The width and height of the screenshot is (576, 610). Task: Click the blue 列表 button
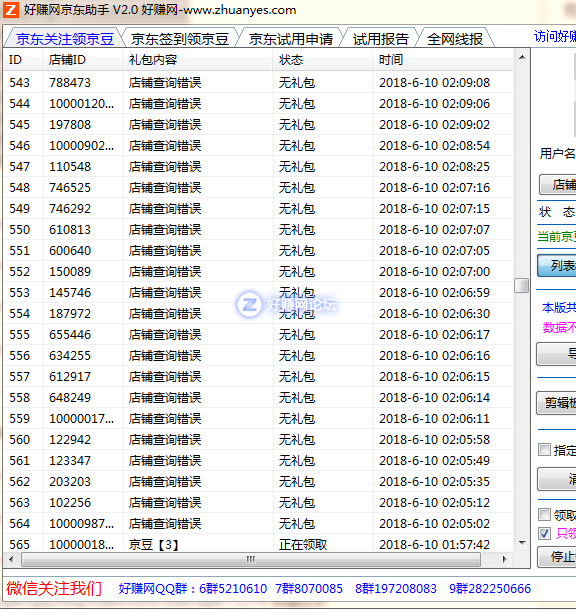tap(557, 266)
